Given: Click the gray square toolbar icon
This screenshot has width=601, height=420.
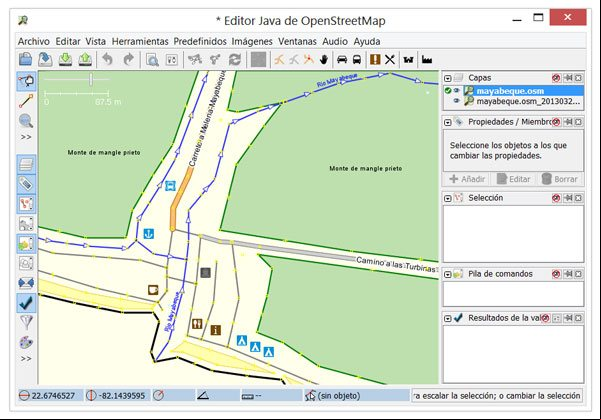Looking at the screenshot, I should click(258, 60).
